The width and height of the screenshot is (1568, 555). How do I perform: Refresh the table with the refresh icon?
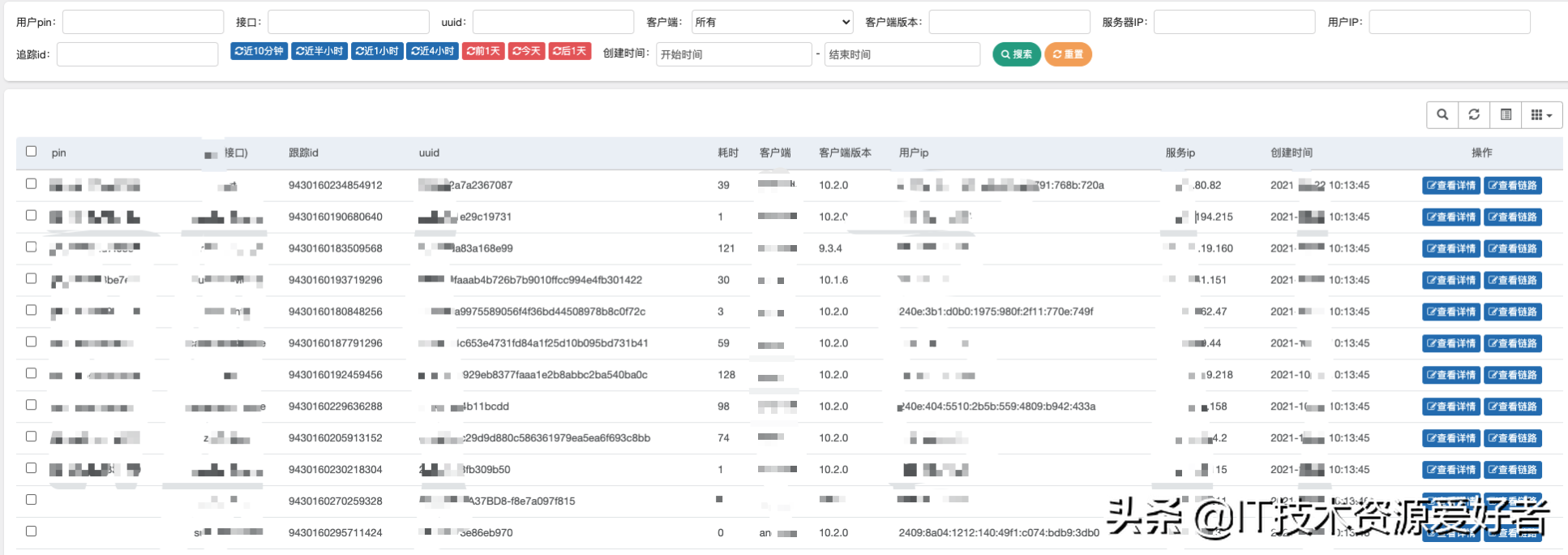1474,114
